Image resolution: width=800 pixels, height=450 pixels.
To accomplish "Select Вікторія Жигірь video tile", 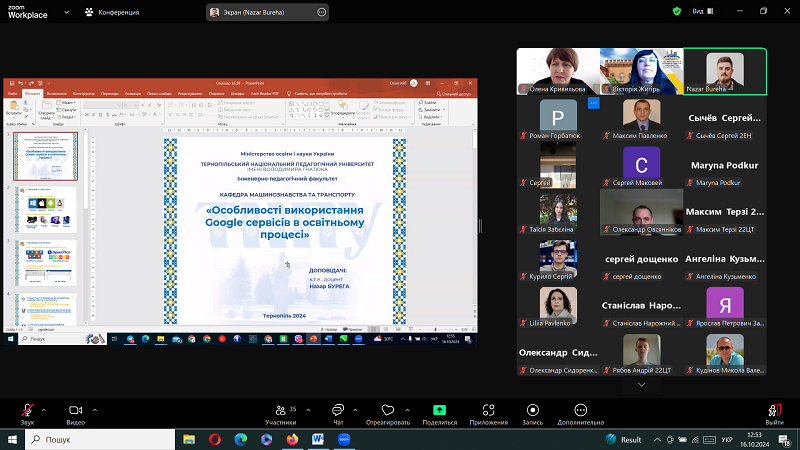I will tap(641, 71).
